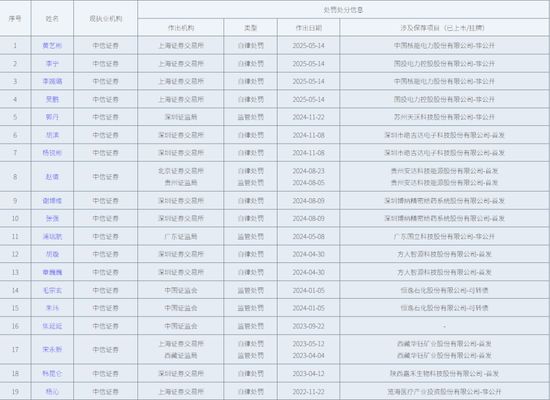Select the date cell 2023-09-22
The height and width of the screenshot is (400, 550).
click(x=308, y=326)
